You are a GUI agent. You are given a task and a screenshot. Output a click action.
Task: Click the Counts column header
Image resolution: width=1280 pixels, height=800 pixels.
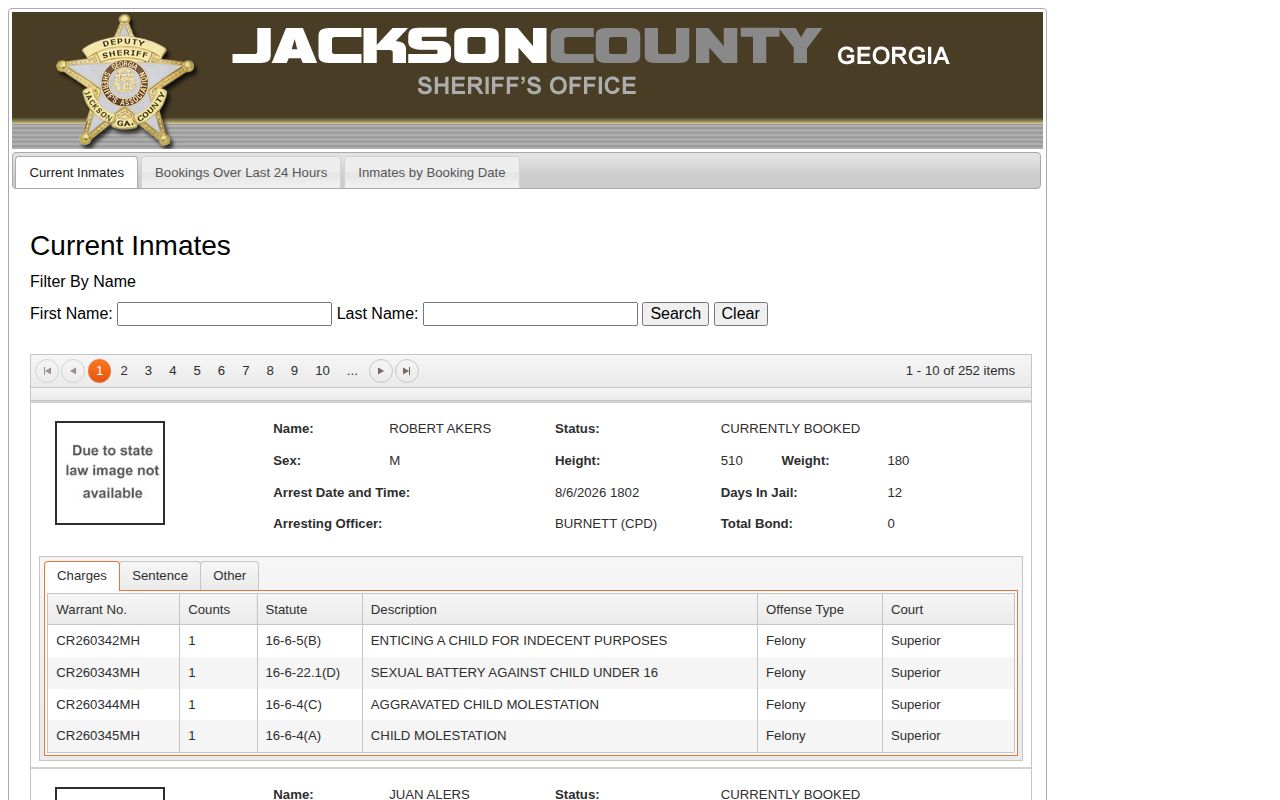(218, 610)
